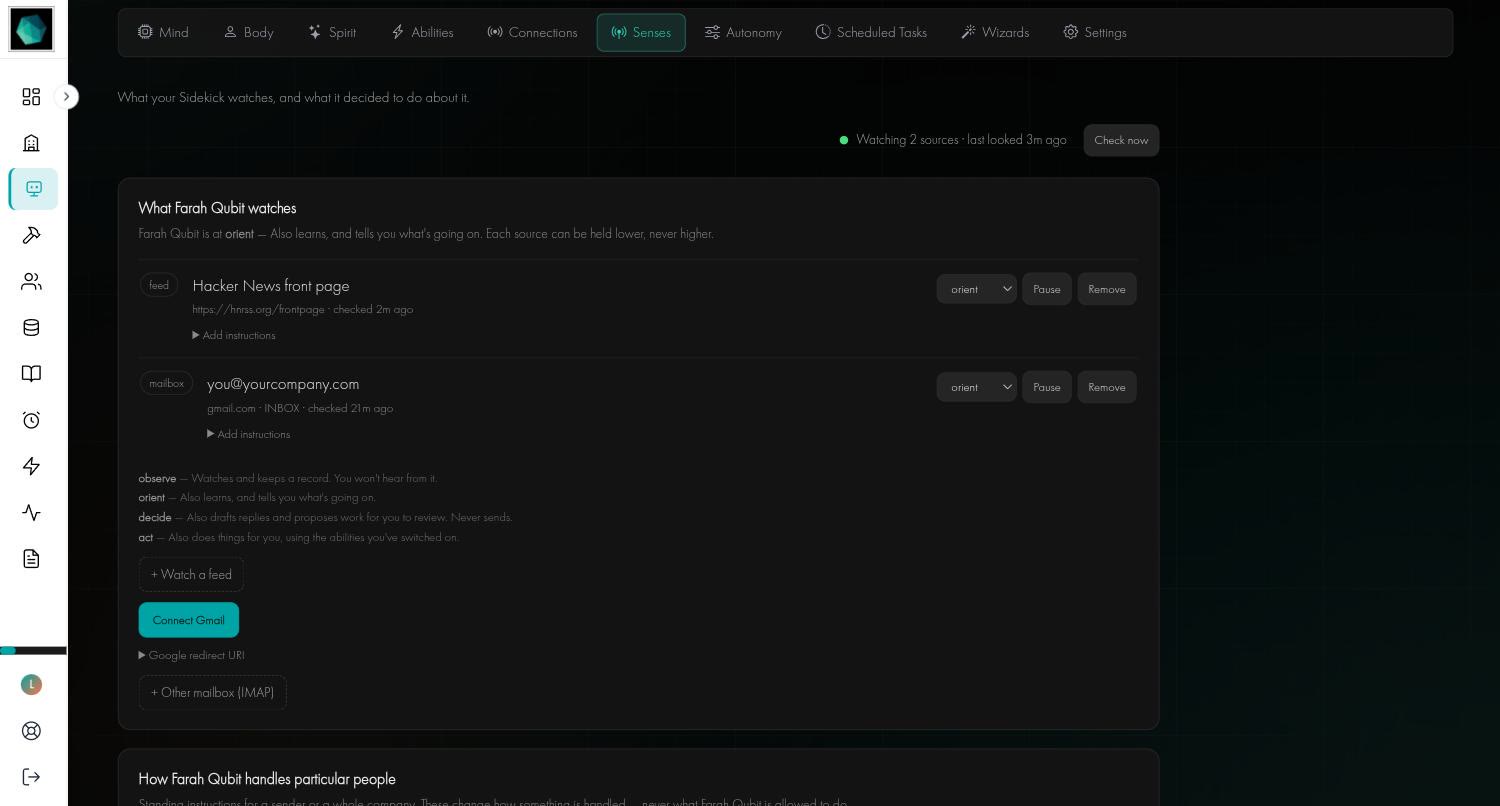The width and height of the screenshot is (1500, 806).
Task: Open the alarm clock icon in sidebar
Action: click(x=31, y=420)
